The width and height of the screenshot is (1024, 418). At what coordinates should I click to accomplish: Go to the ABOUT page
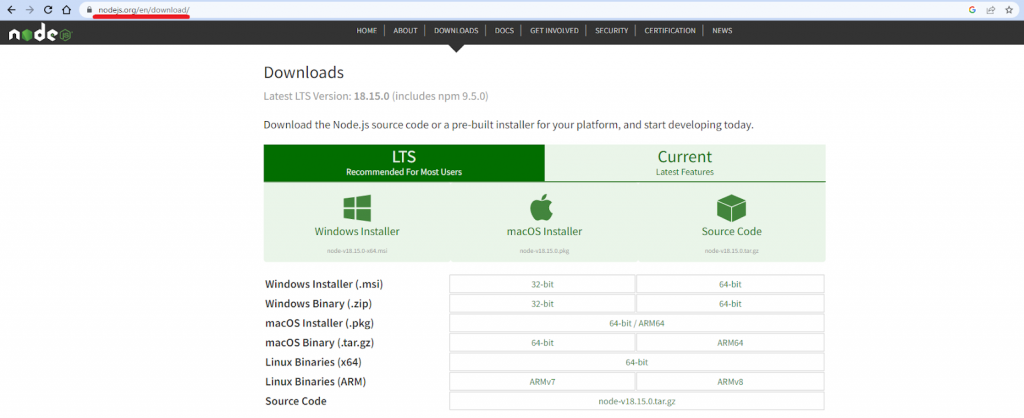pyautogui.click(x=405, y=31)
